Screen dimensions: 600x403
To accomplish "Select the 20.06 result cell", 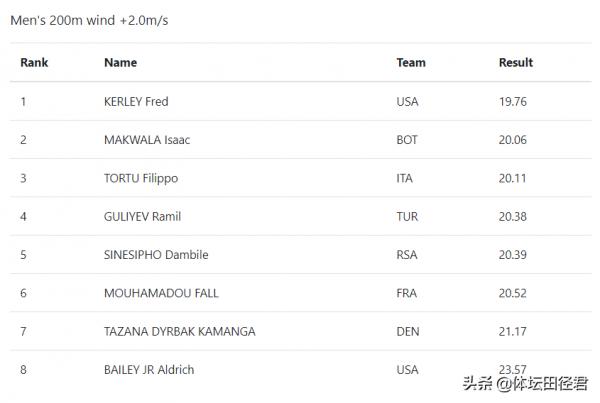I will [x=512, y=139].
